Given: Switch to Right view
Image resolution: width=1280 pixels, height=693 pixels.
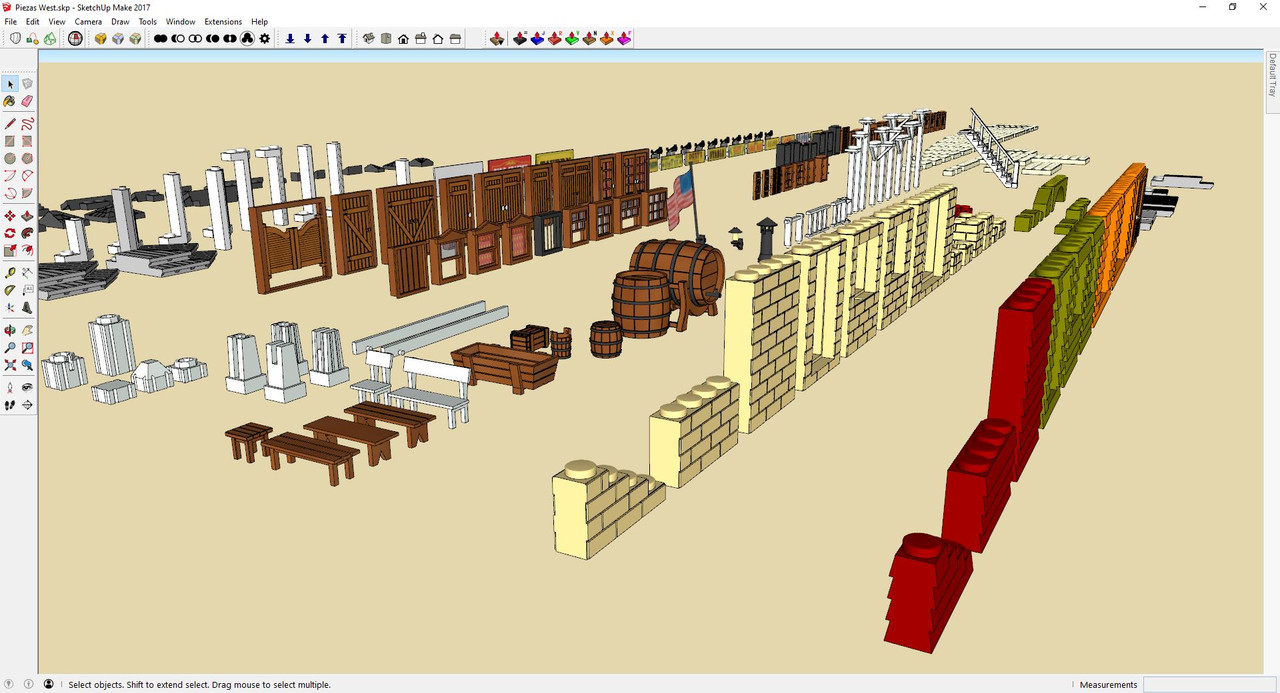Looking at the screenshot, I should coord(420,39).
